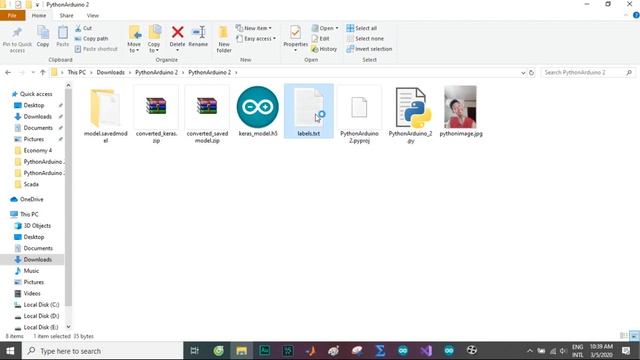The width and height of the screenshot is (640, 360).
Task: Switch to the Home tab
Action: [39, 16]
